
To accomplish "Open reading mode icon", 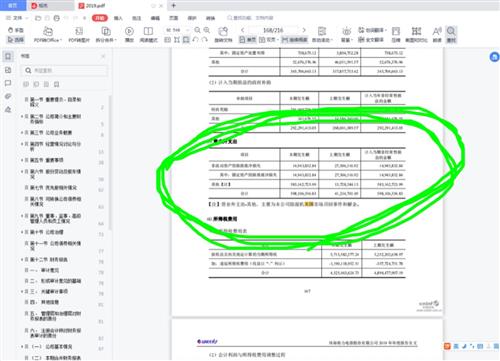I will click(x=148, y=34).
